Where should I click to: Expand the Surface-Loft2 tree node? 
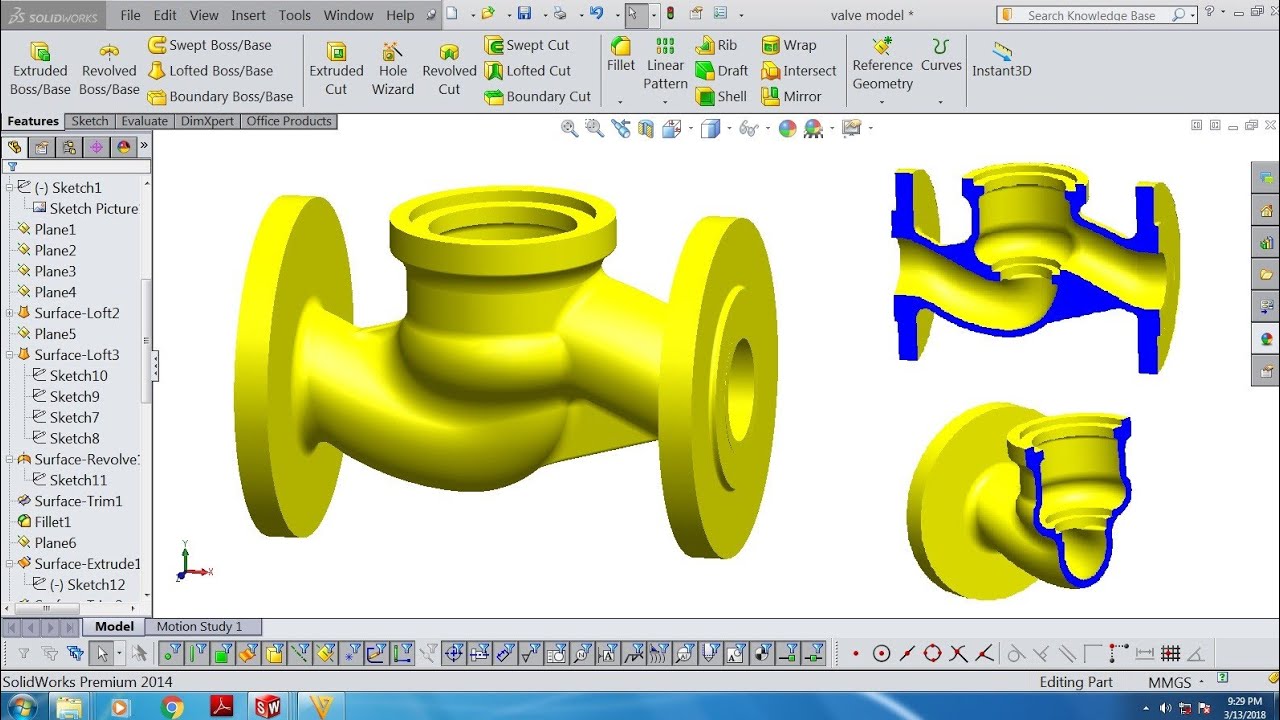[x=10, y=313]
